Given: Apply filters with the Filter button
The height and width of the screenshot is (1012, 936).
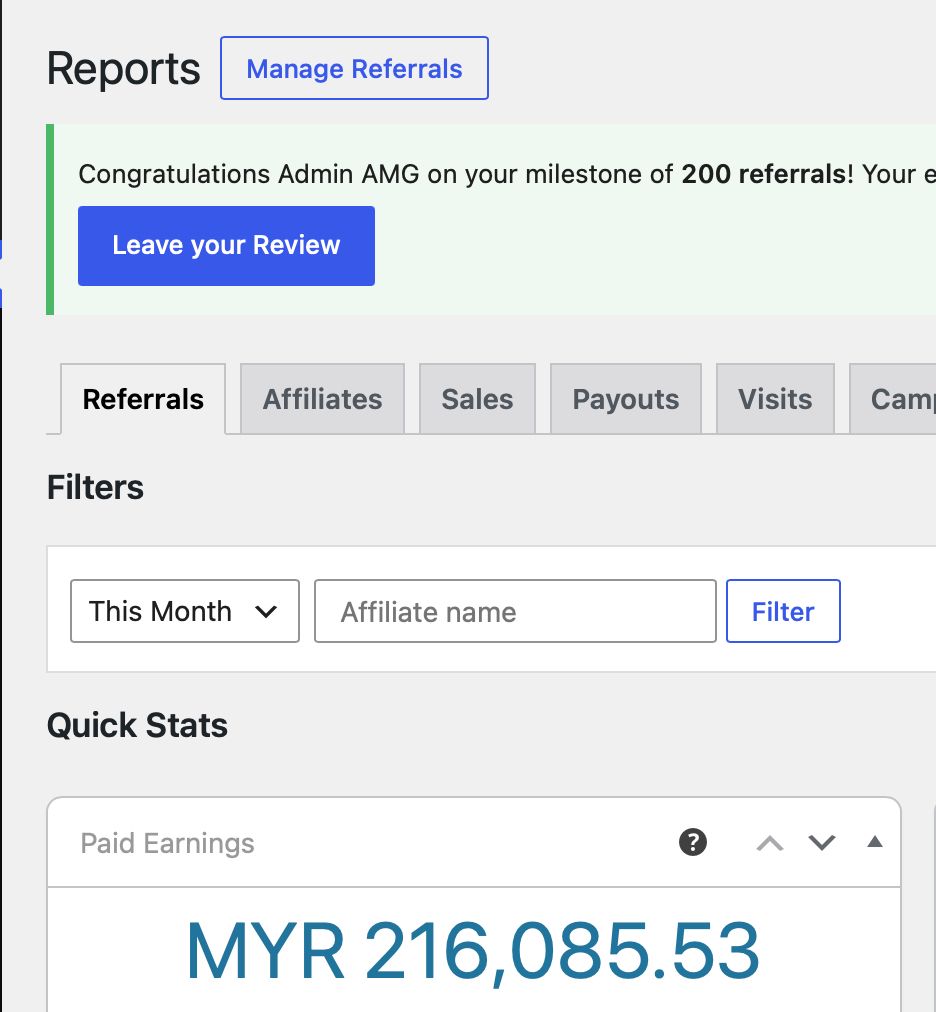Looking at the screenshot, I should (783, 611).
